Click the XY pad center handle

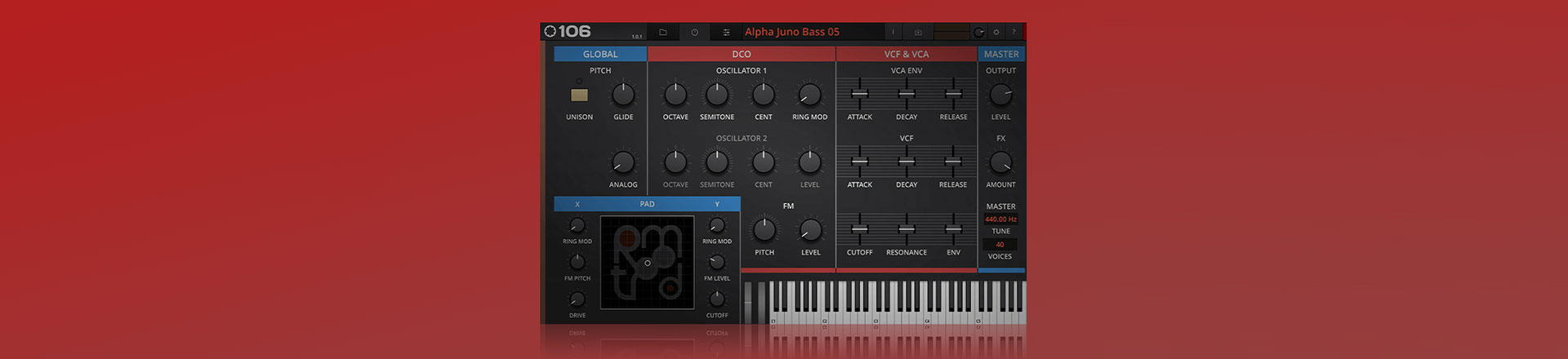coord(648,263)
